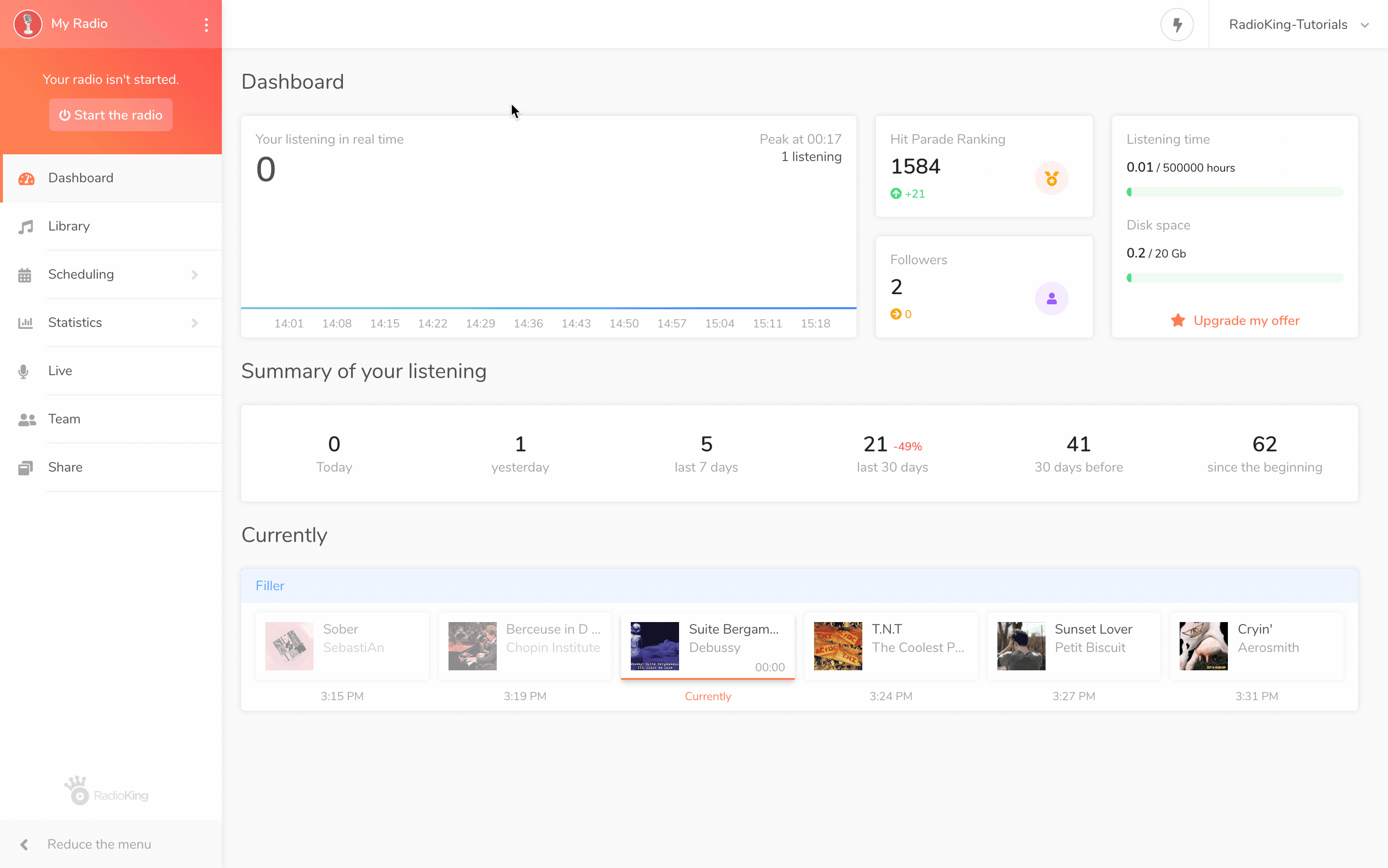Open the Team menu item
The height and width of the screenshot is (868, 1388).
tap(111, 419)
